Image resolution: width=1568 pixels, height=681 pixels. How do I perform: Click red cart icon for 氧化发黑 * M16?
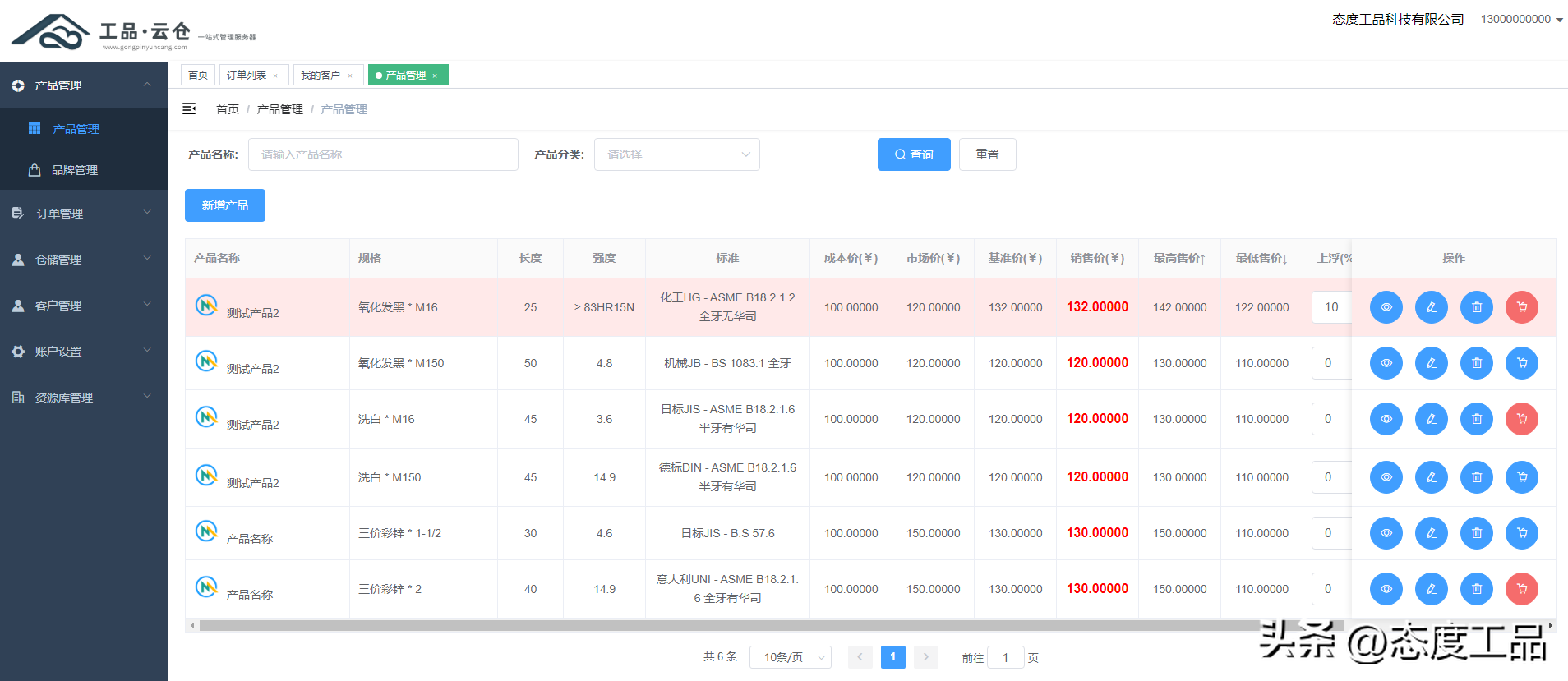tap(1521, 307)
